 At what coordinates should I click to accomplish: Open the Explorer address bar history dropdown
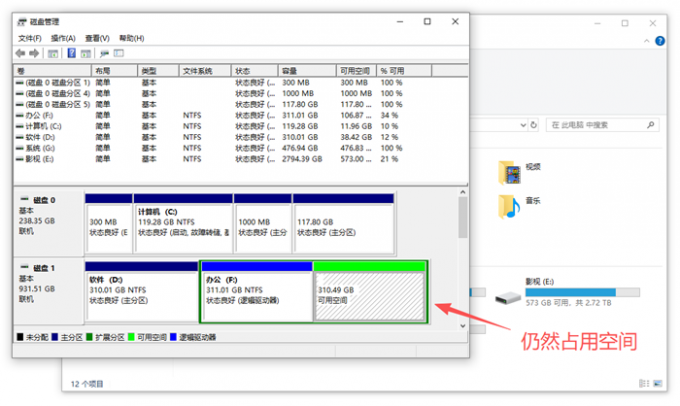(x=523, y=125)
